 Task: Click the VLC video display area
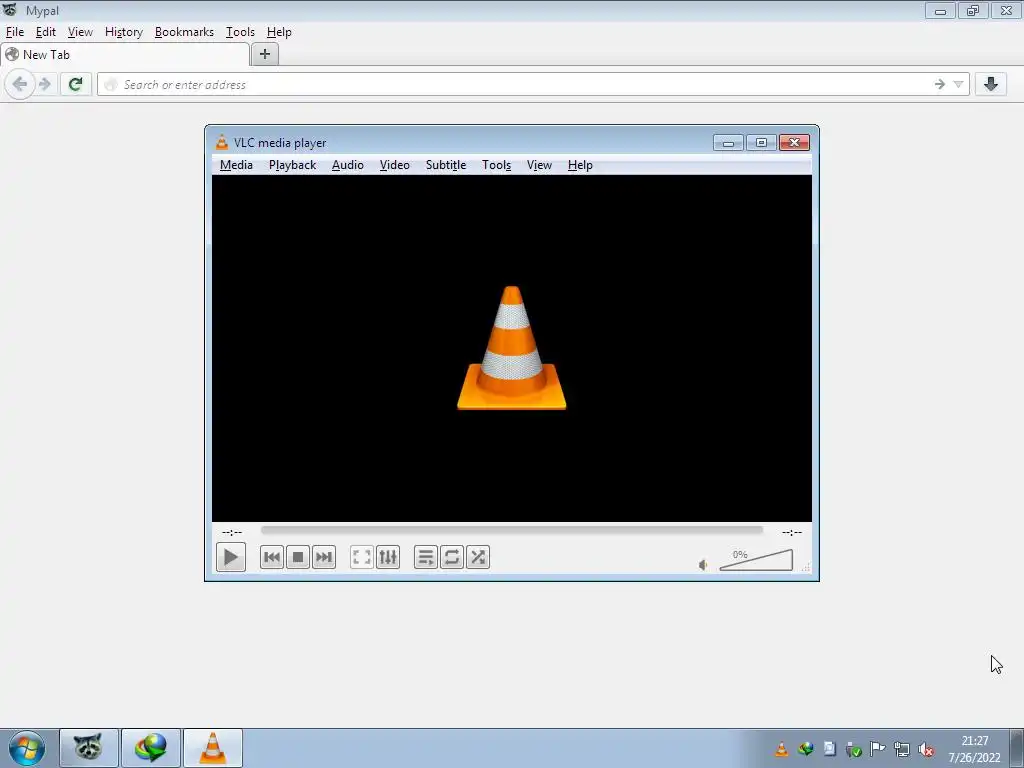pos(511,348)
